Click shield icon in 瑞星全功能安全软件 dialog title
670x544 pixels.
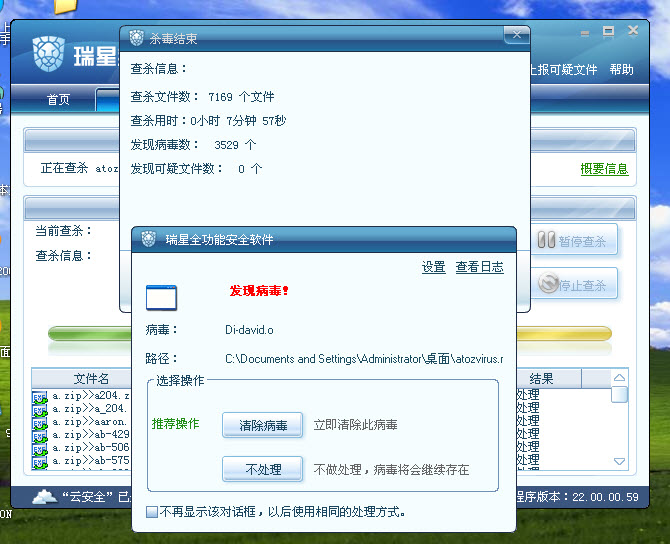pyautogui.click(x=149, y=239)
